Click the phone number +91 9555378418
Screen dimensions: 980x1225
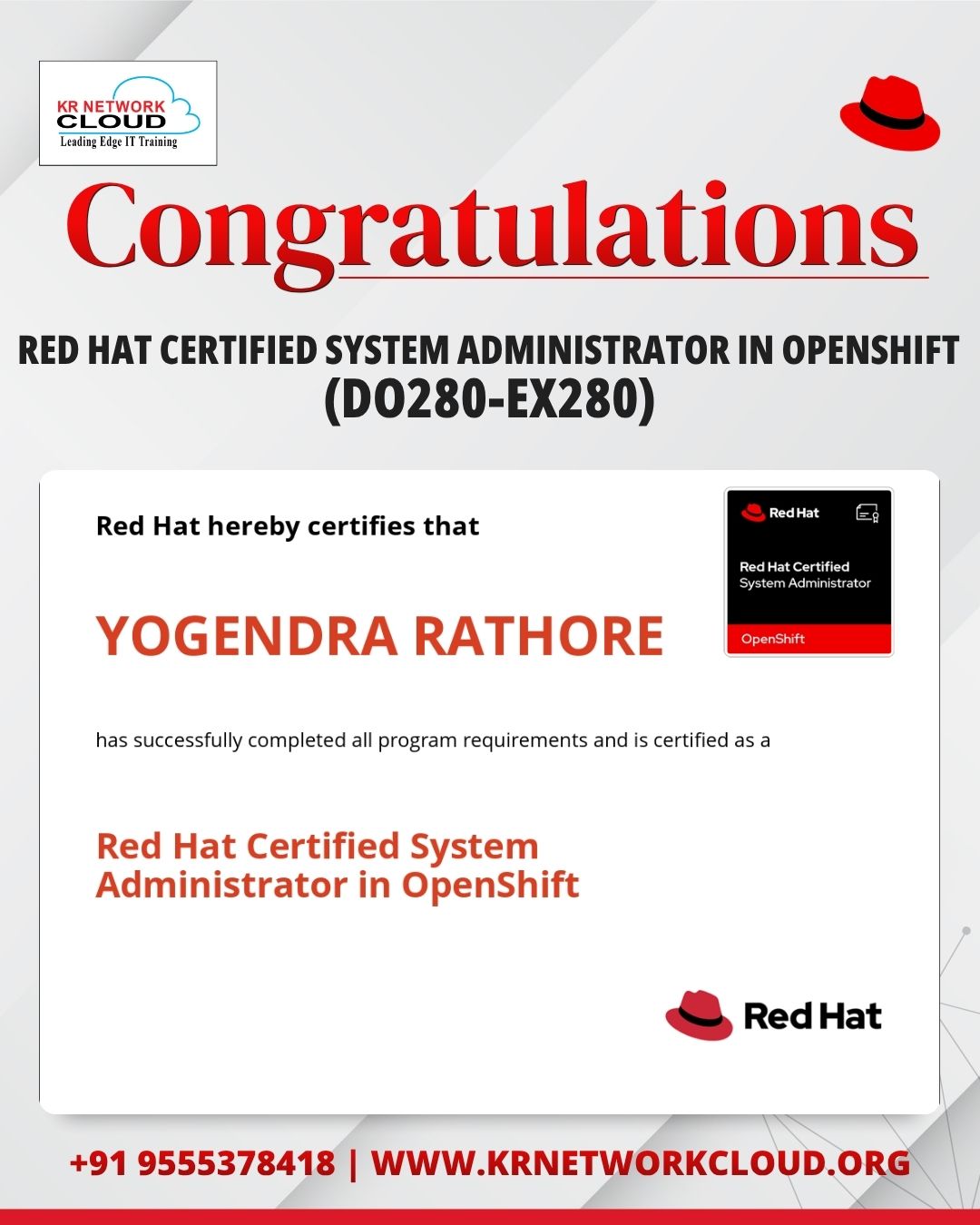tap(202, 1162)
